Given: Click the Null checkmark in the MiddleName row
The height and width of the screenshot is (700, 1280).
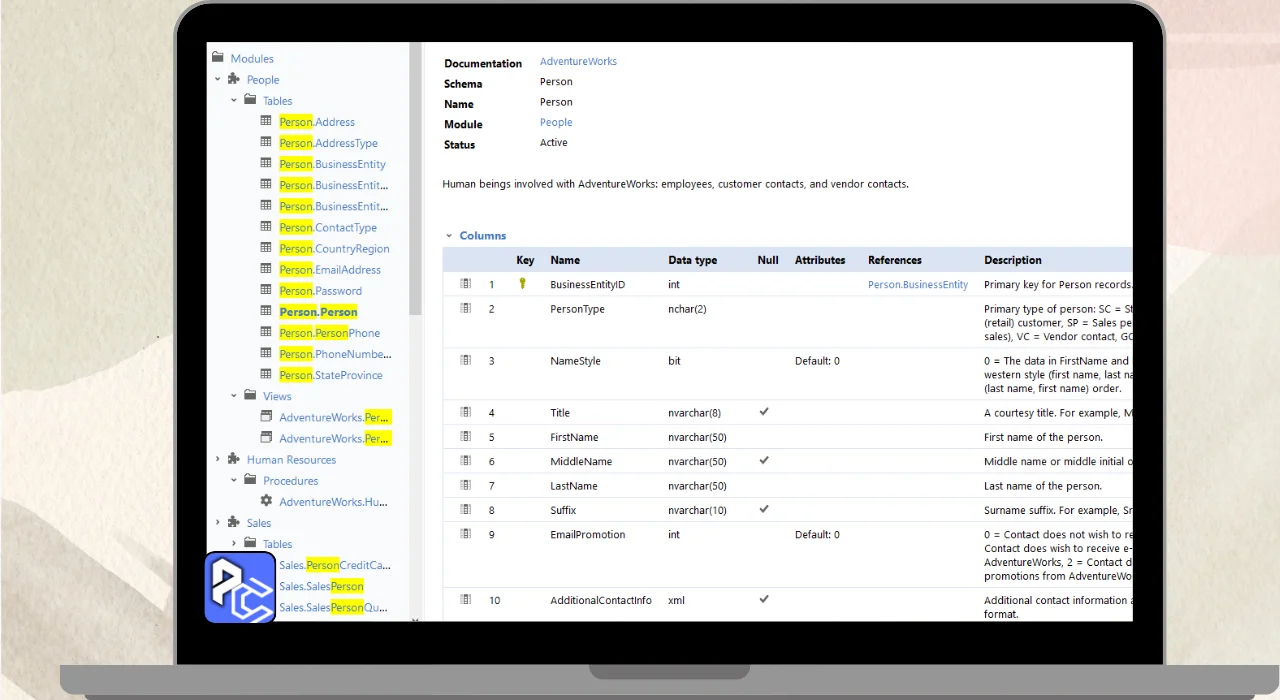Looking at the screenshot, I should pos(764,460).
